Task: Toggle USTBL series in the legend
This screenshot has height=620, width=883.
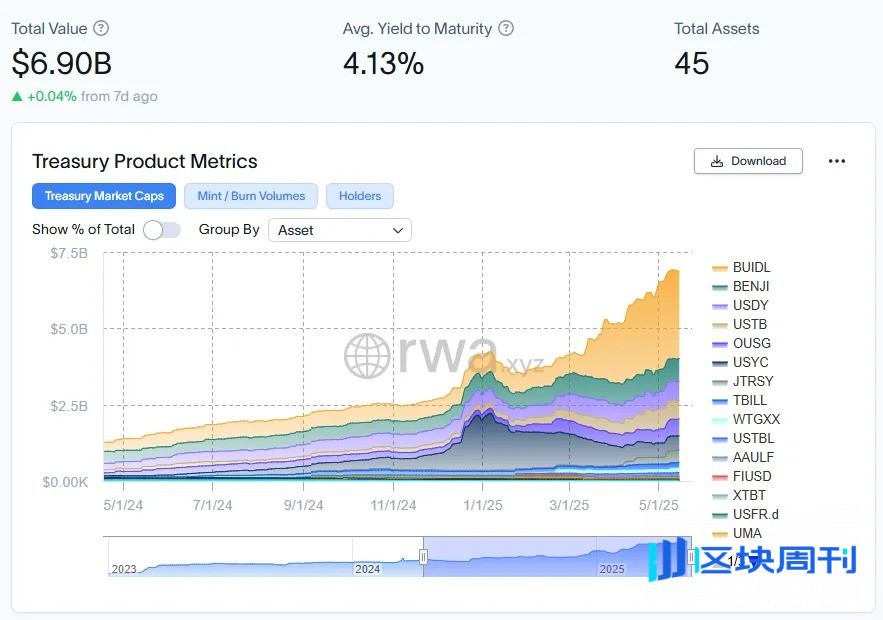Action: (x=743, y=439)
